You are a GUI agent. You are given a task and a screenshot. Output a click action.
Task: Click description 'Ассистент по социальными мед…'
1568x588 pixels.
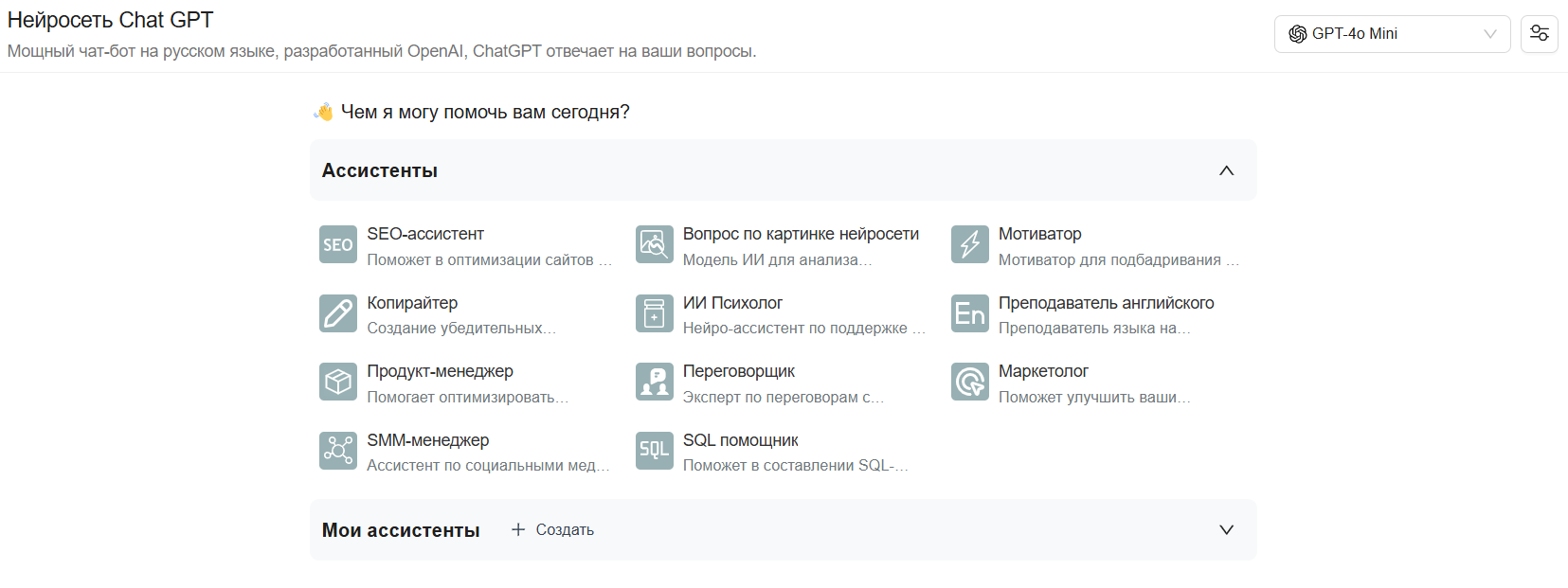click(x=488, y=465)
